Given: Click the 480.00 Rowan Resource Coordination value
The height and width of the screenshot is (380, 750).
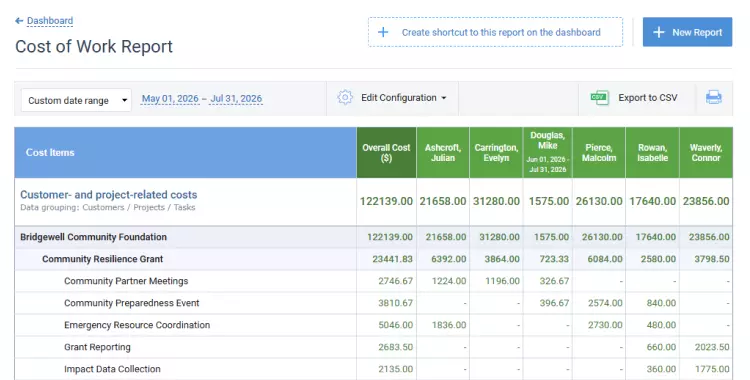Looking at the screenshot, I should (662, 325).
